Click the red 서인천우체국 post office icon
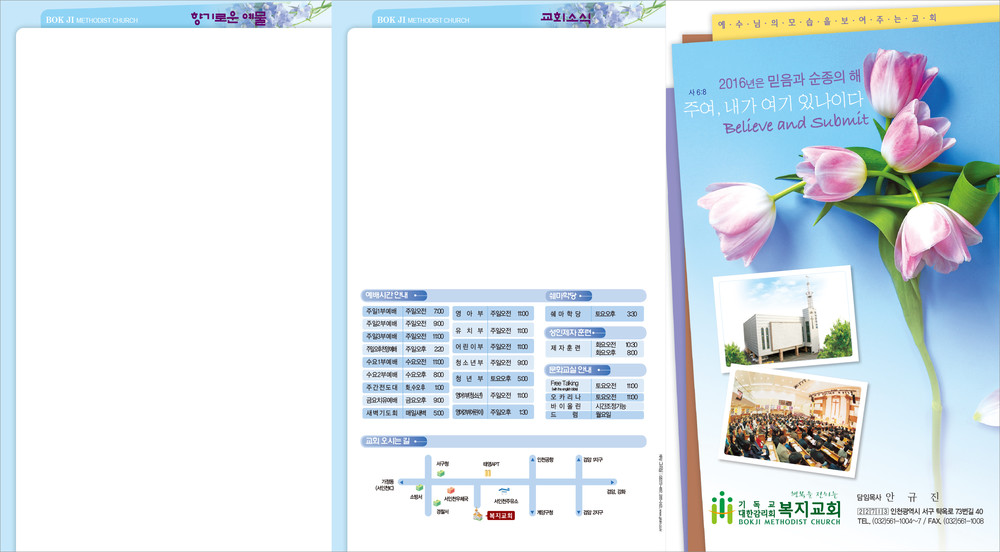1000x552 pixels. [x=452, y=490]
